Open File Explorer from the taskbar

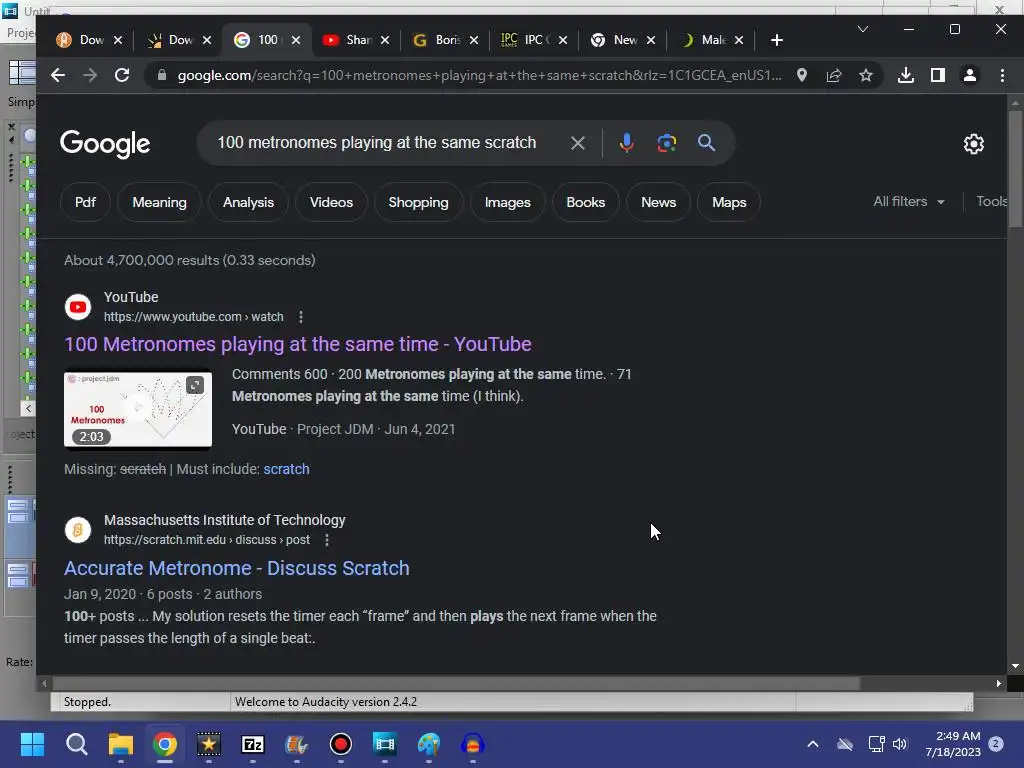click(x=121, y=744)
